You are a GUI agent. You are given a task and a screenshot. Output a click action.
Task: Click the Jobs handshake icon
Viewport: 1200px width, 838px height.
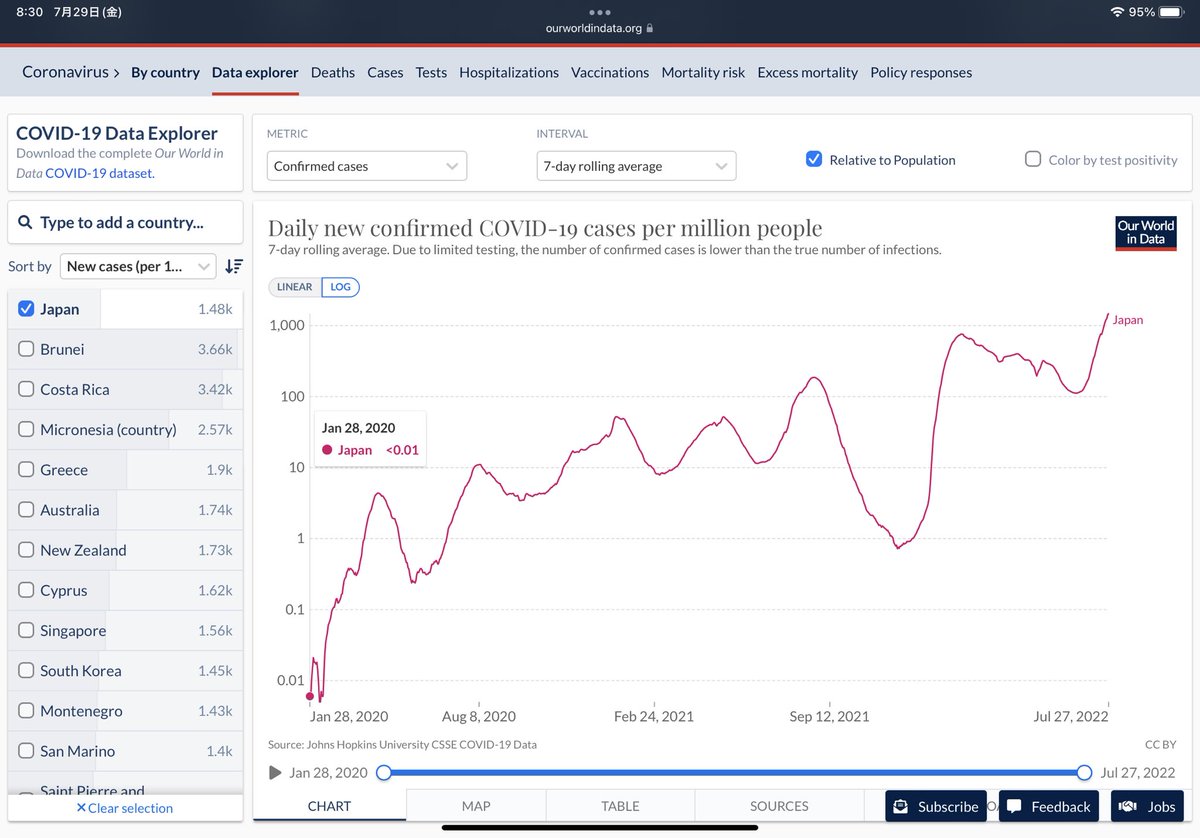[1129, 806]
